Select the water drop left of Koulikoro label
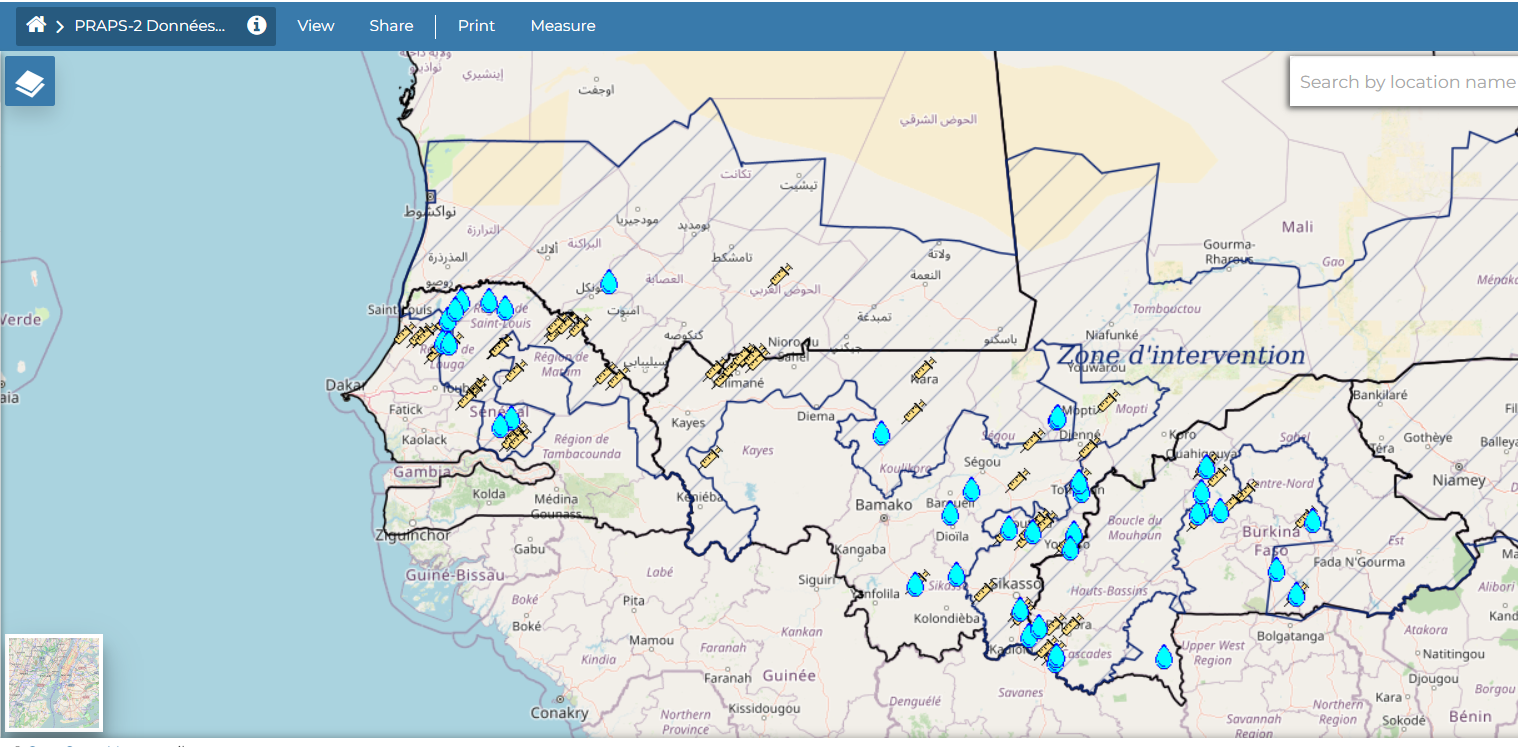This screenshot has width=1518, height=747. pyautogui.click(x=881, y=433)
